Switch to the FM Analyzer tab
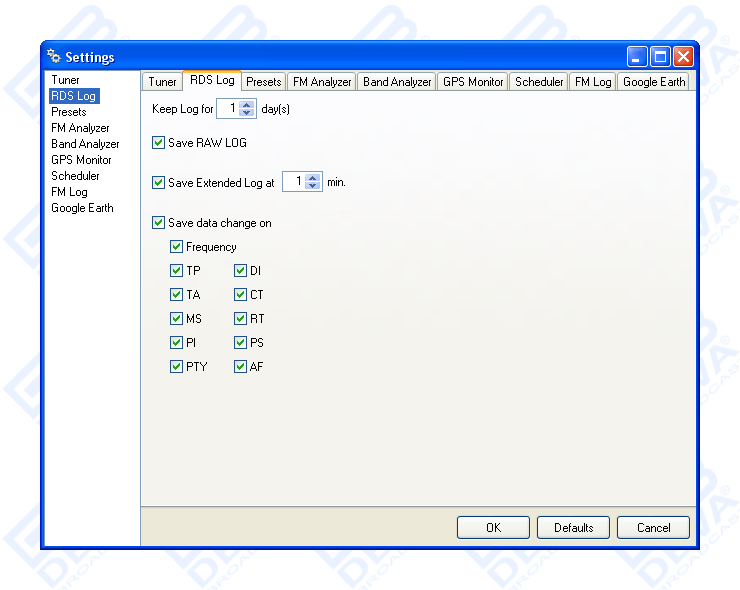This screenshot has width=740, height=590. [322, 82]
